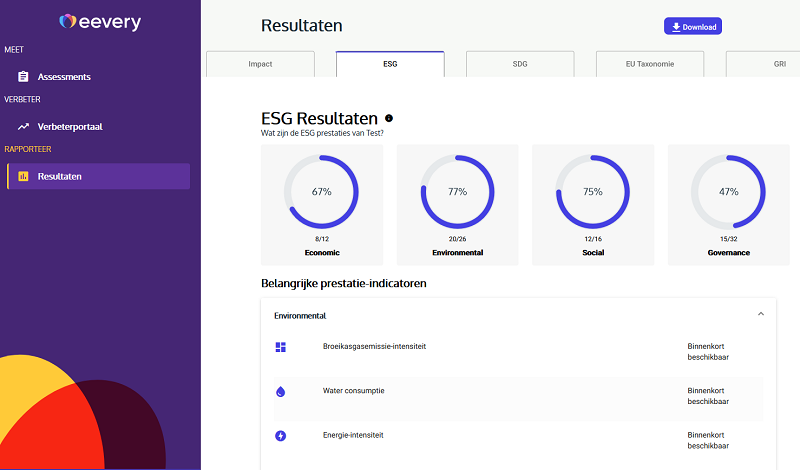
Task: Click the Verbeterportaal trend arrow icon
Action: coord(23,127)
